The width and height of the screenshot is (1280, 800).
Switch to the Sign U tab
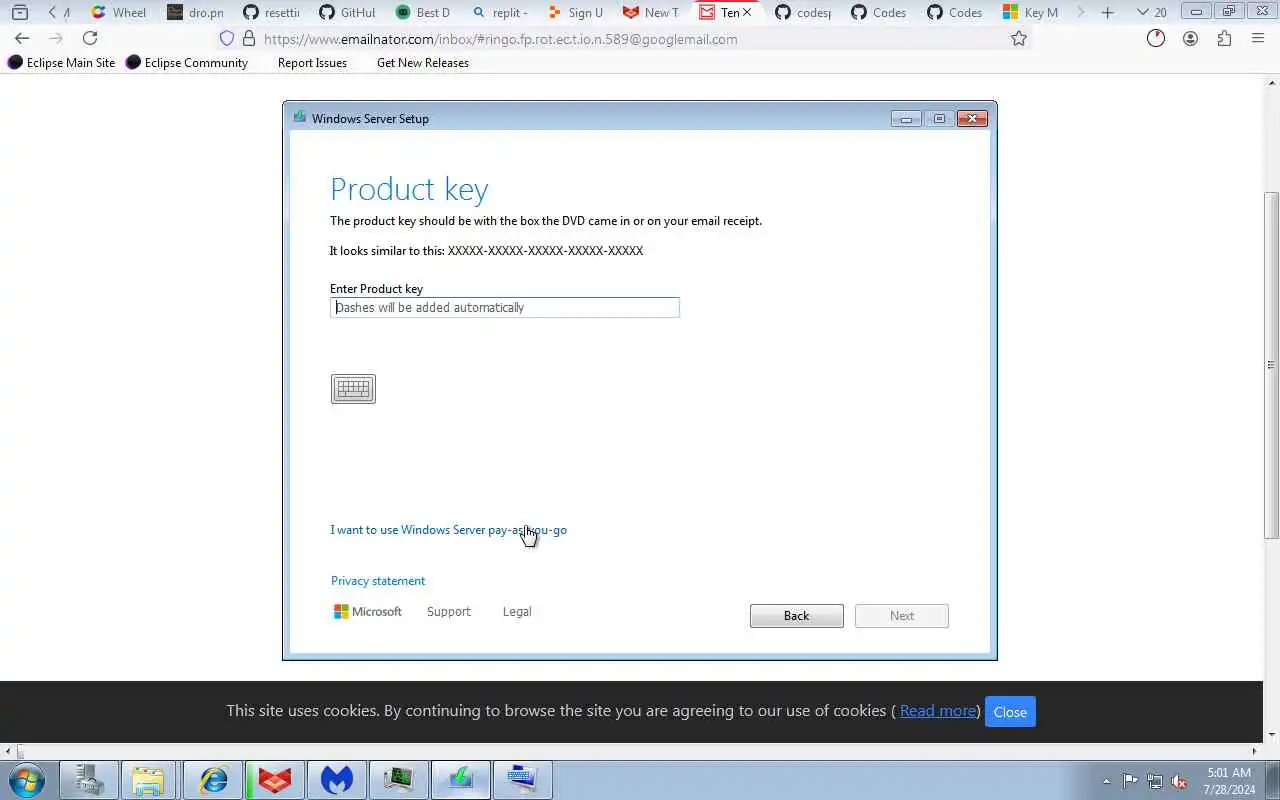(576, 12)
